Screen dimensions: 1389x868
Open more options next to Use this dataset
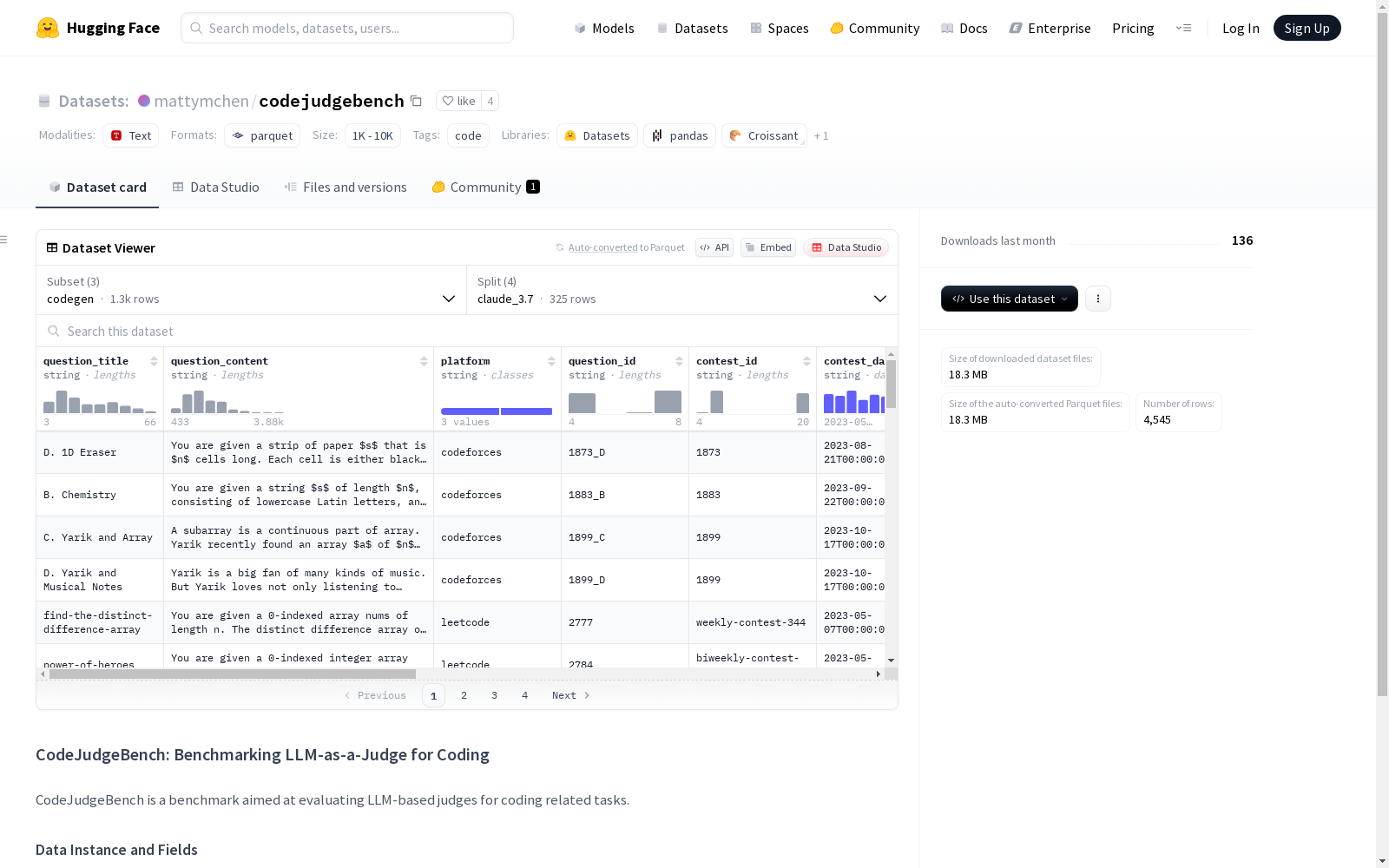coord(1098,299)
